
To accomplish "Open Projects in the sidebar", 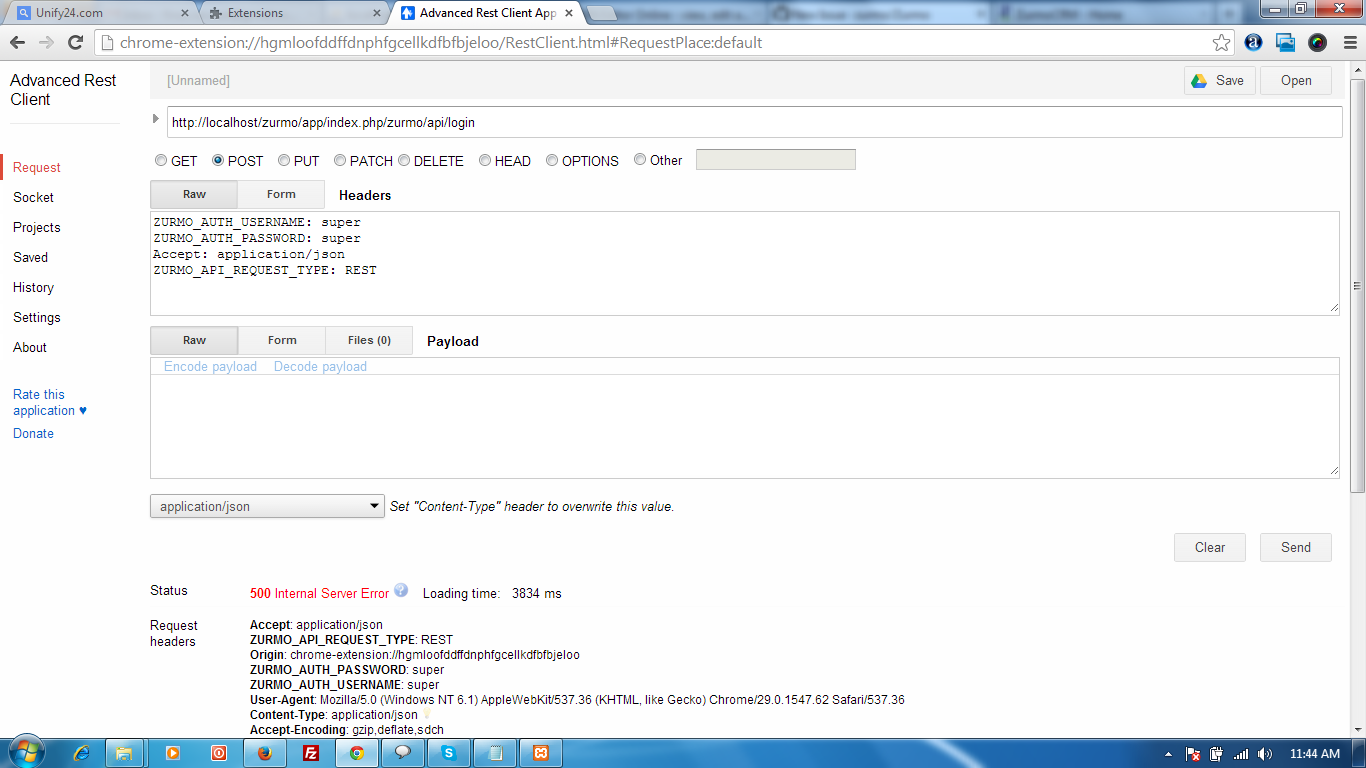I will pyautogui.click(x=37, y=227).
